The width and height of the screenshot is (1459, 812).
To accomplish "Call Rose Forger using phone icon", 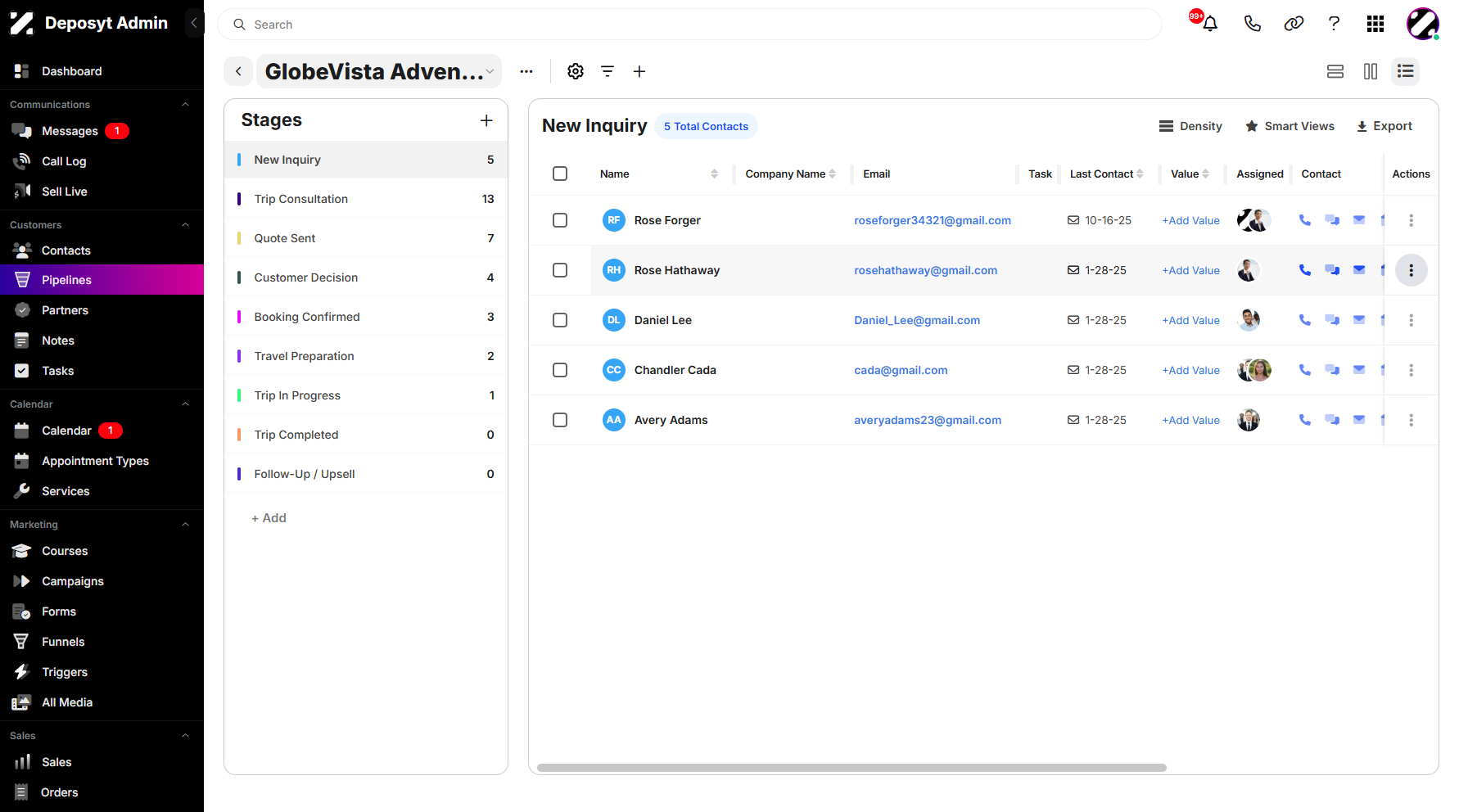I will pos(1305,220).
